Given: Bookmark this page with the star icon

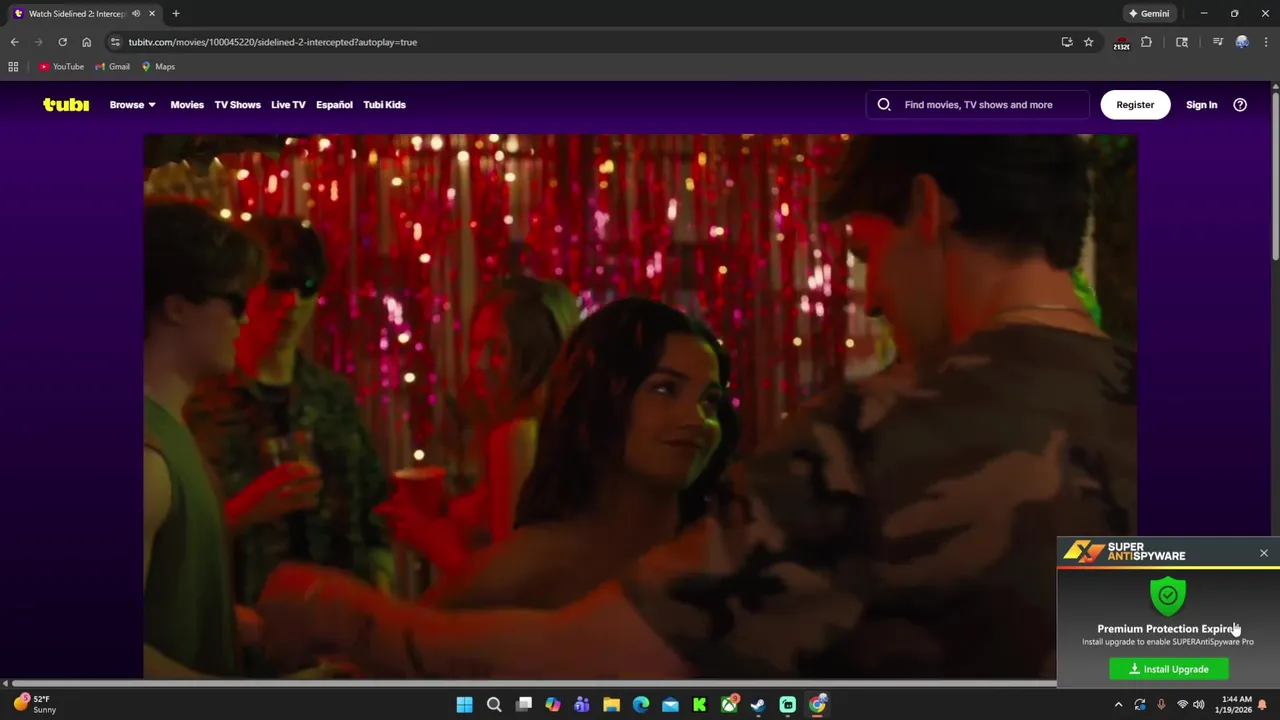Looking at the screenshot, I should click(x=1089, y=42).
